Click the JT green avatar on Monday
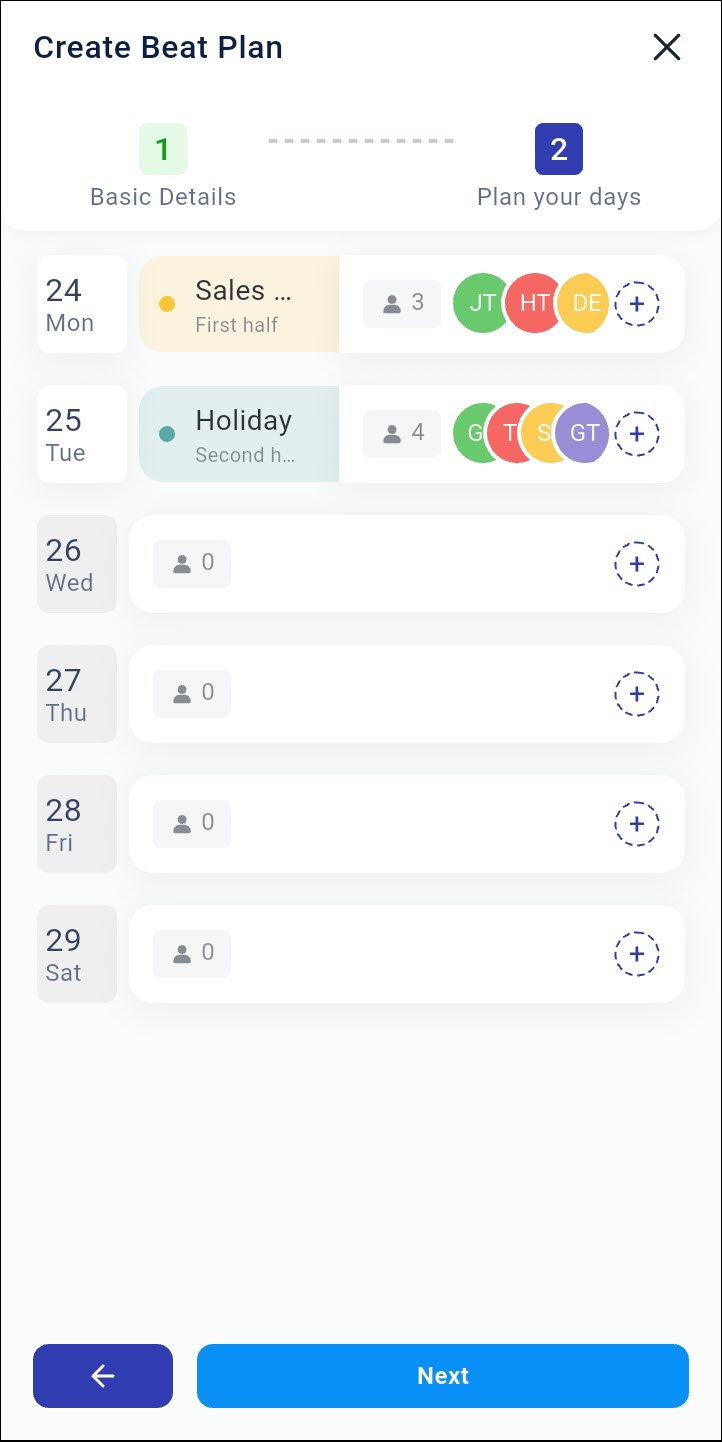The image size is (722, 1442). (x=477, y=303)
